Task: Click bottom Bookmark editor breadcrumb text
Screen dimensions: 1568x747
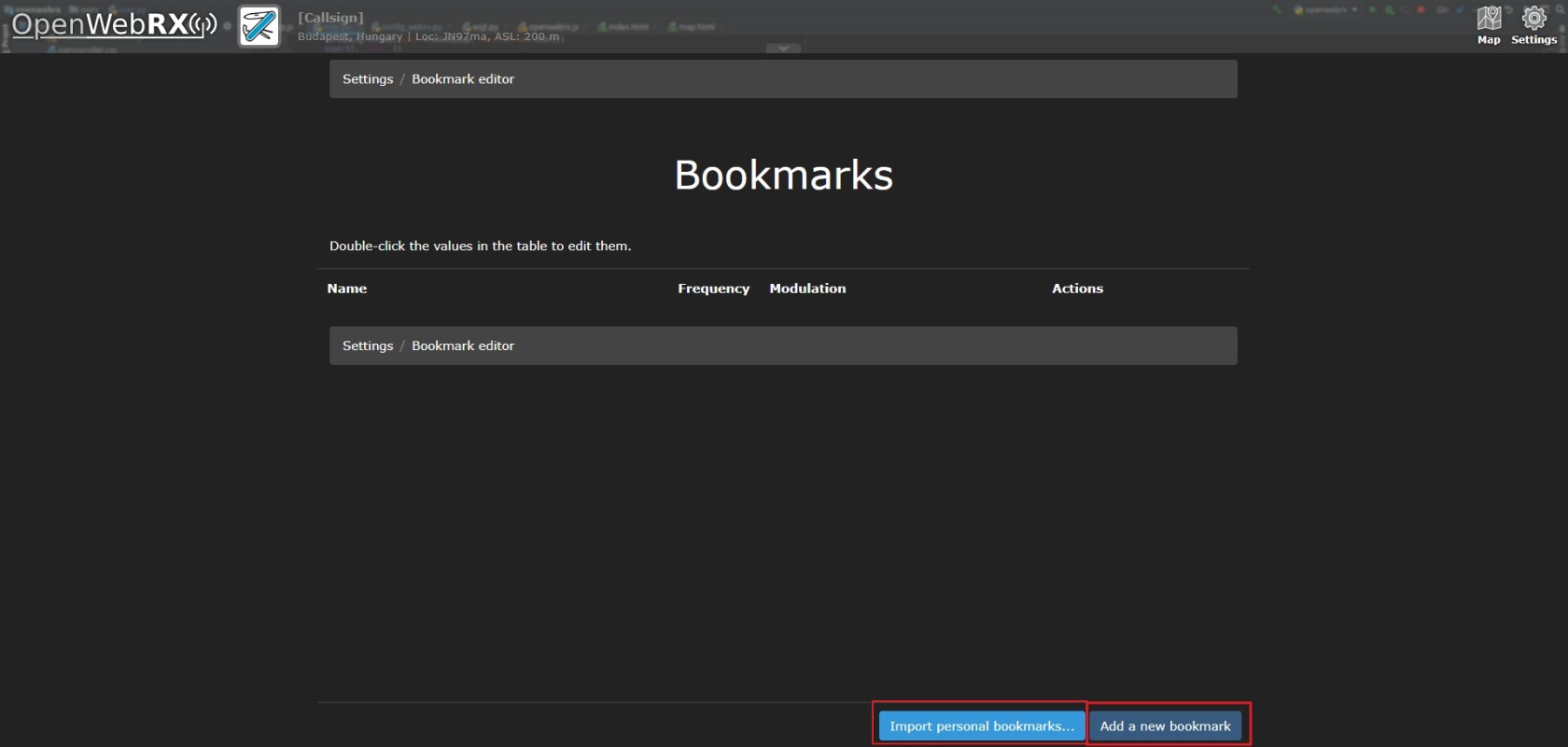Action: (x=463, y=345)
